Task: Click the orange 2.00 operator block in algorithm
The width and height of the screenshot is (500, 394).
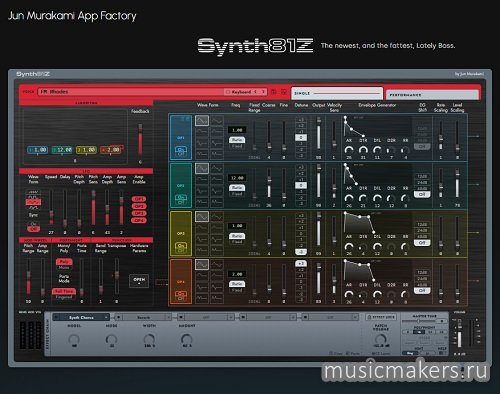Action: pos(111,150)
